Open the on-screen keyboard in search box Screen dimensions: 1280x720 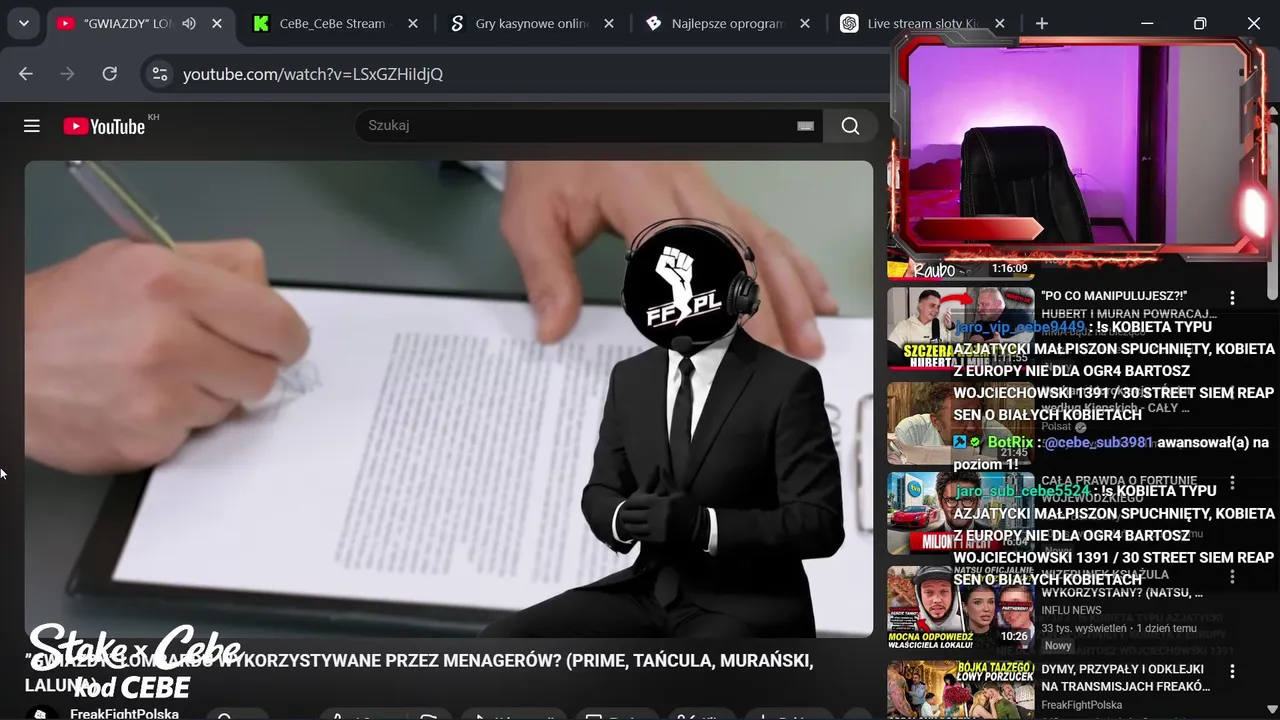coord(805,126)
